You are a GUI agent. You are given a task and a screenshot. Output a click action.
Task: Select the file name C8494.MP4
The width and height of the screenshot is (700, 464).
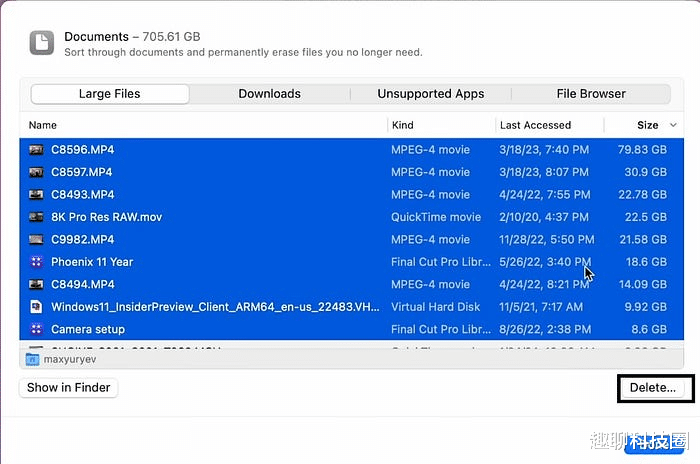pos(83,284)
